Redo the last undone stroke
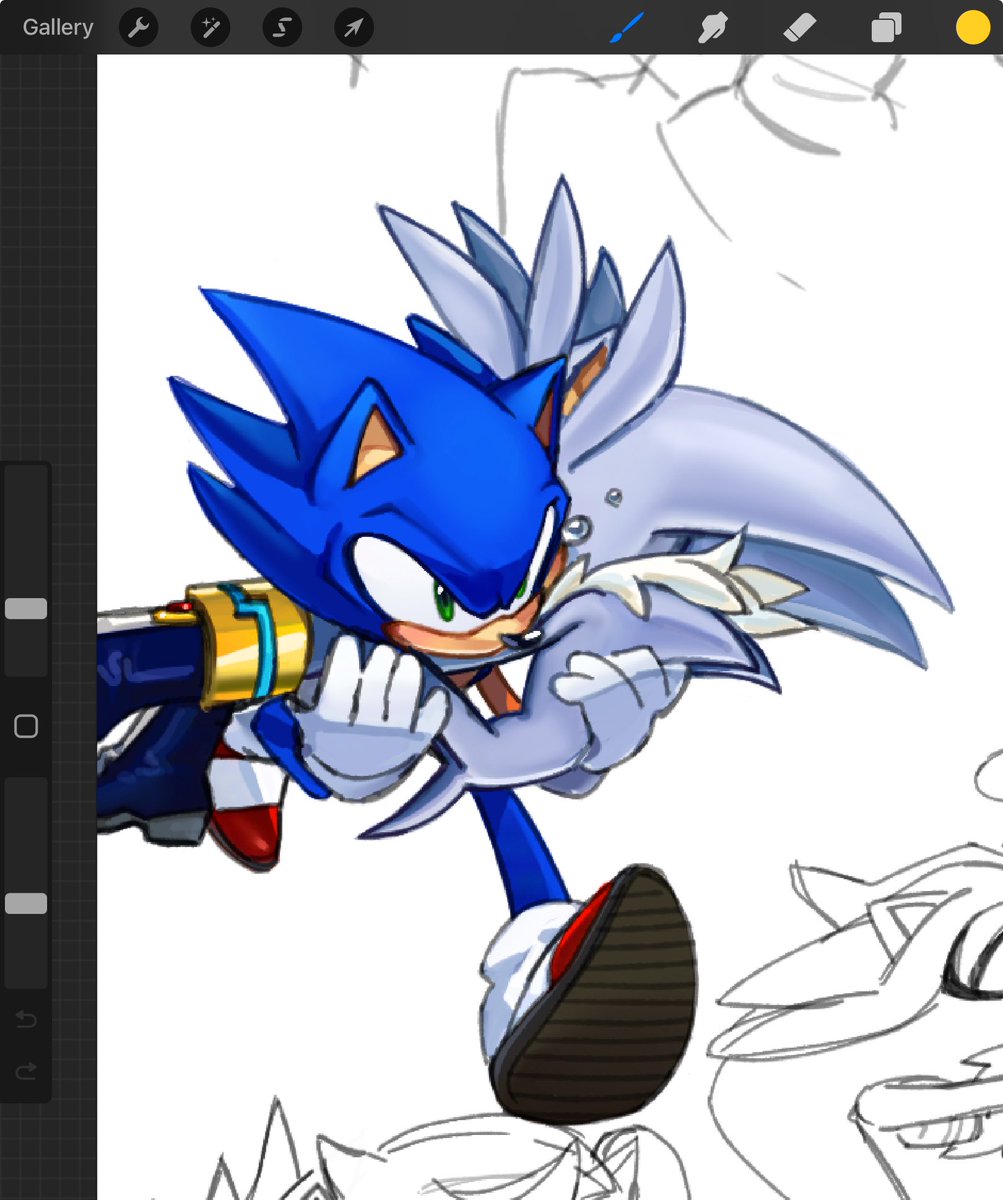This screenshot has width=1003, height=1200. point(26,1071)
